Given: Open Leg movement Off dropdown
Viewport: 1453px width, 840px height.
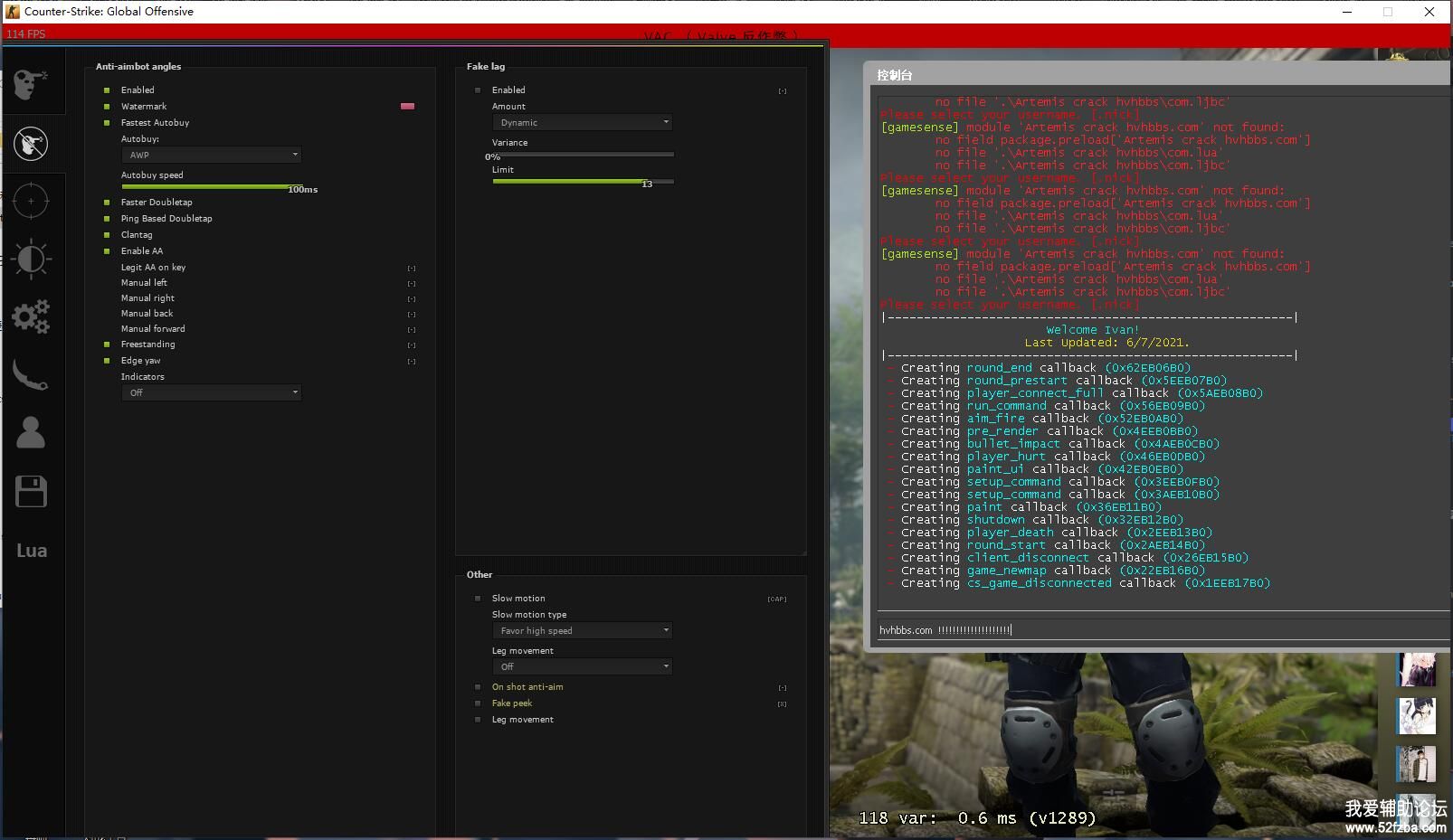Looking at the screenshot, I should 583,666.
